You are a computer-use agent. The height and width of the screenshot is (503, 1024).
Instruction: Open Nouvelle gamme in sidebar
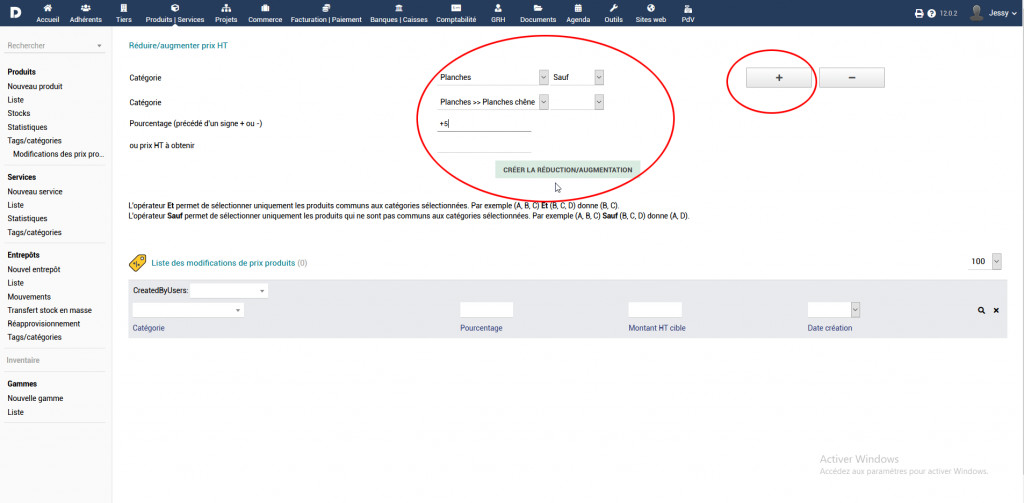point(35,398)
